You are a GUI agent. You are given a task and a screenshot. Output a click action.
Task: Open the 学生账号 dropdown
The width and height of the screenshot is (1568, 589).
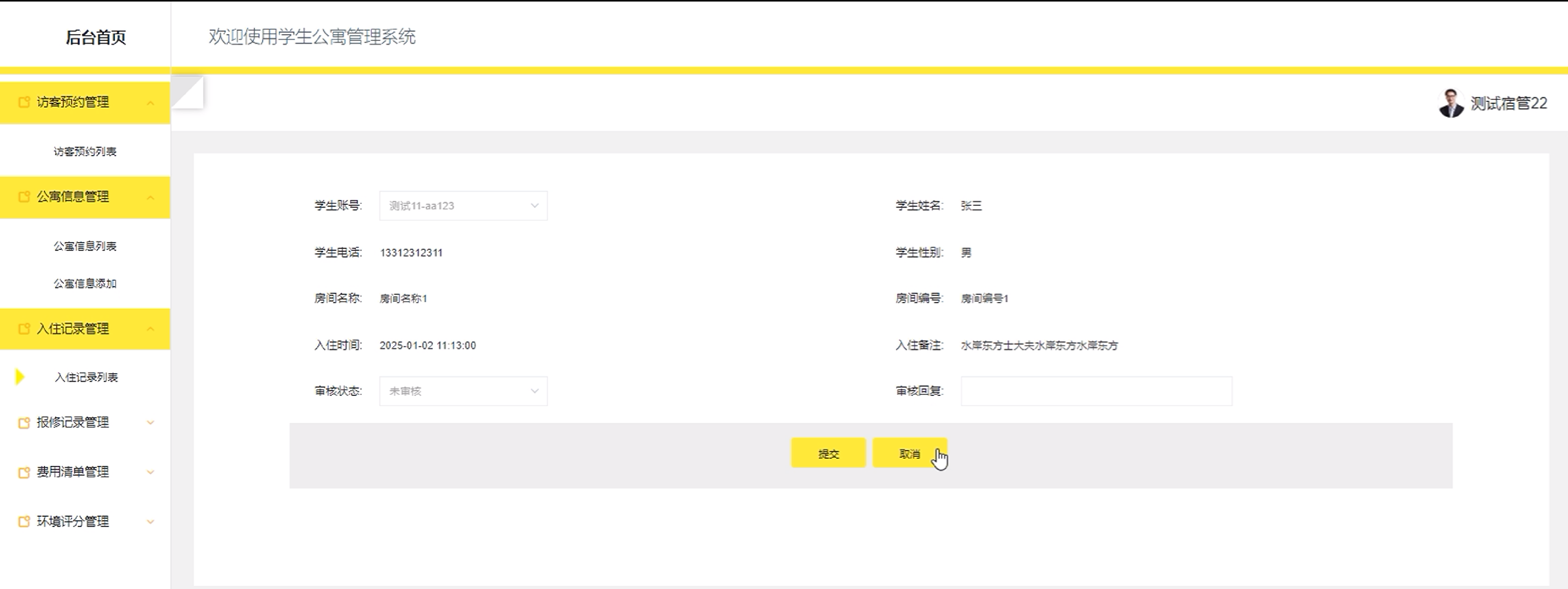click(463, 206)
